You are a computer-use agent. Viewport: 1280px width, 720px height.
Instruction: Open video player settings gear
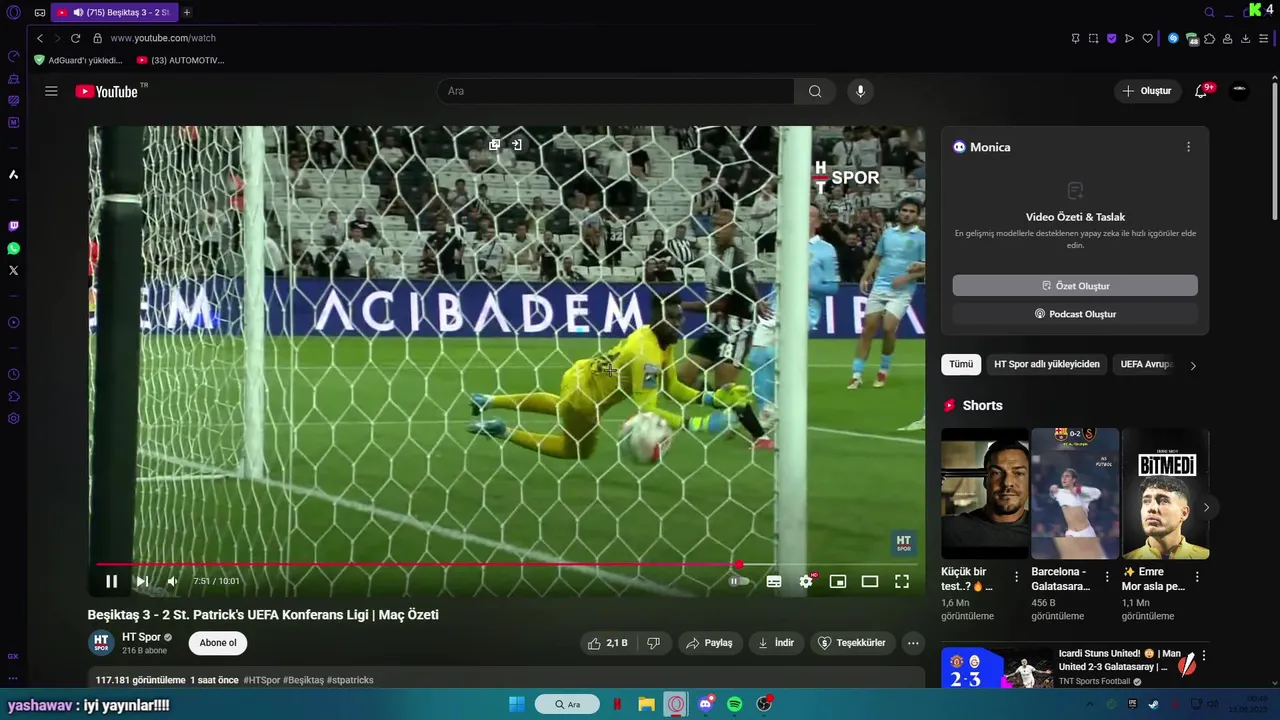806,581
